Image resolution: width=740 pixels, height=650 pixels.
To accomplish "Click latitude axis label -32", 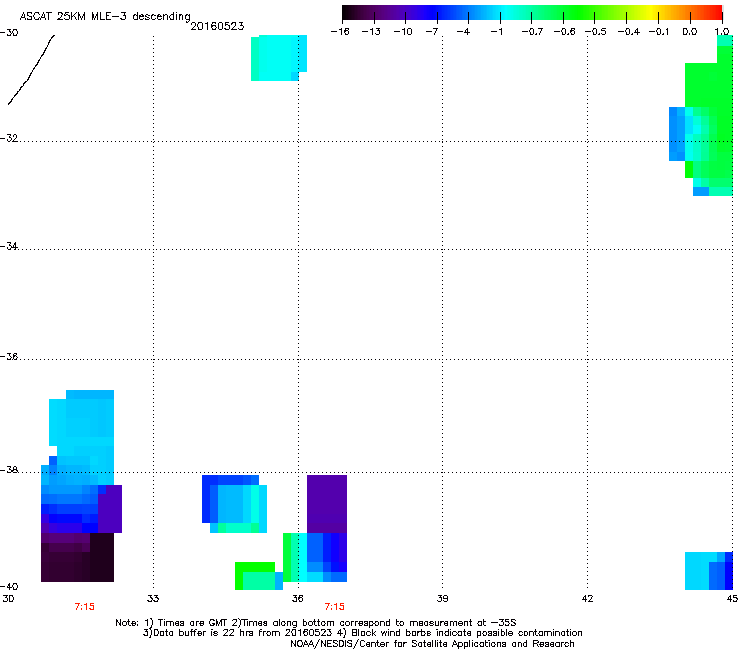I will click(9, 138).
